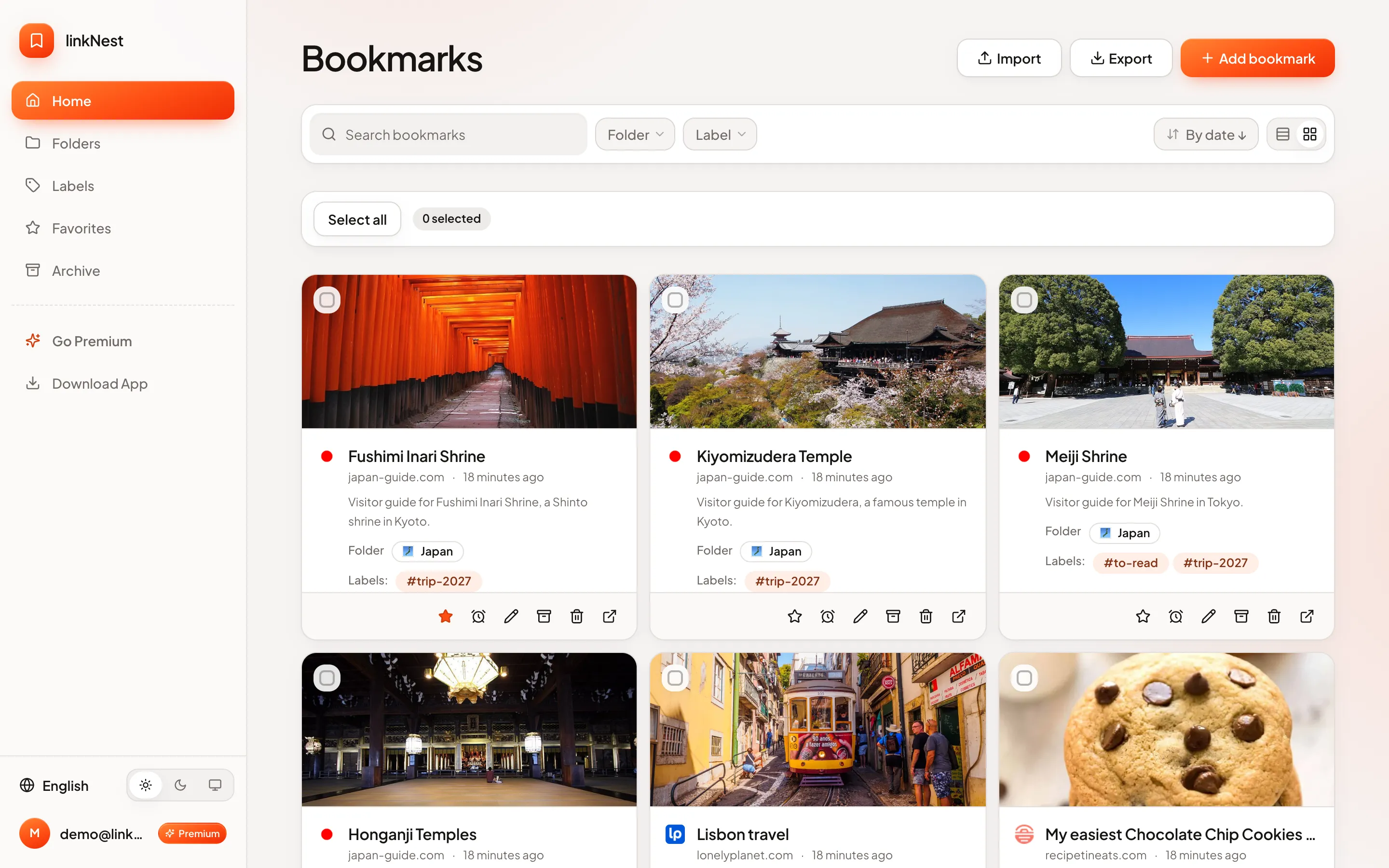Select the Fushimi Inari Shrine card checkbox

pos(327,299)
